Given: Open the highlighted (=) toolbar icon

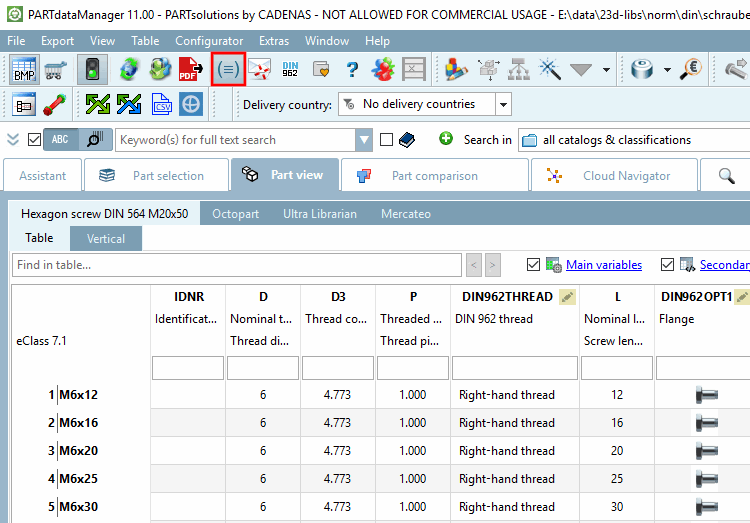Looking at the screenshot, I should [228, 69].
